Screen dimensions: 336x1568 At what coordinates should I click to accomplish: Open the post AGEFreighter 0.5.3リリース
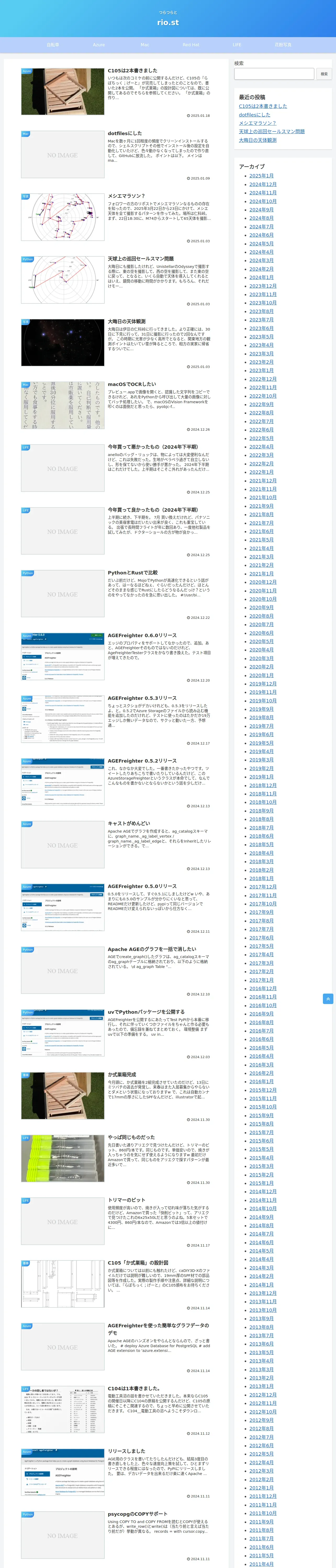click(x=142, y=698)
